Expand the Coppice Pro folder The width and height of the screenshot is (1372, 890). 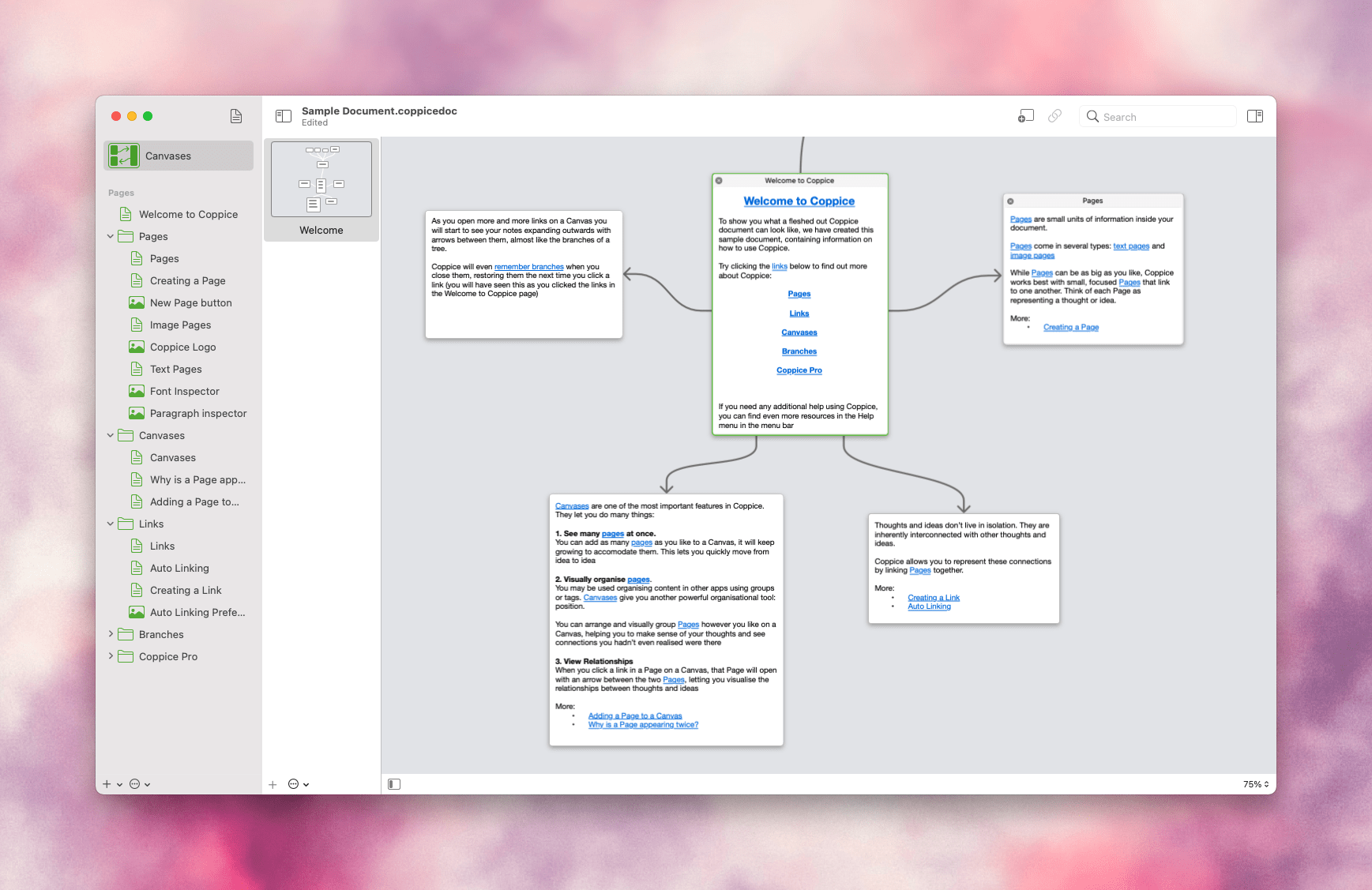click(x=111, y=656)
